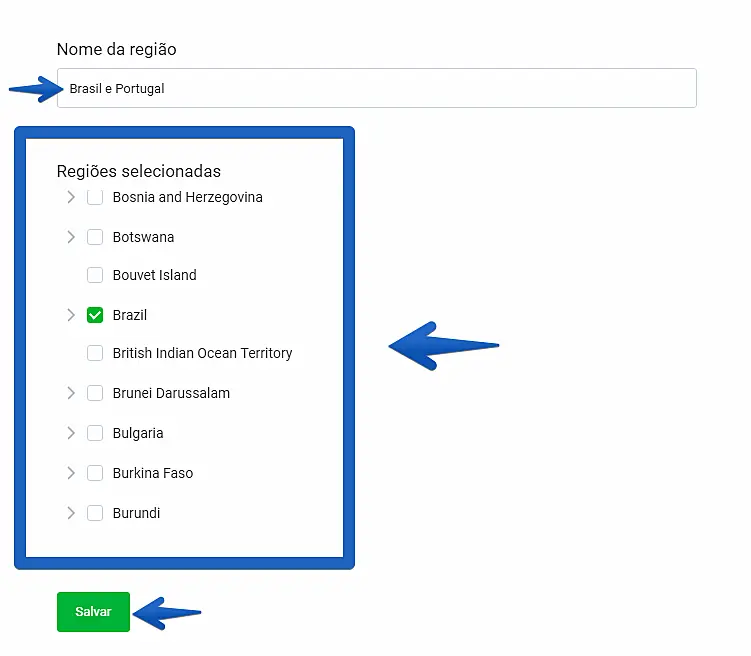Screen dimensions: 751x656
Task: Select the Burundi checkbox
Action: pos(95,513)
